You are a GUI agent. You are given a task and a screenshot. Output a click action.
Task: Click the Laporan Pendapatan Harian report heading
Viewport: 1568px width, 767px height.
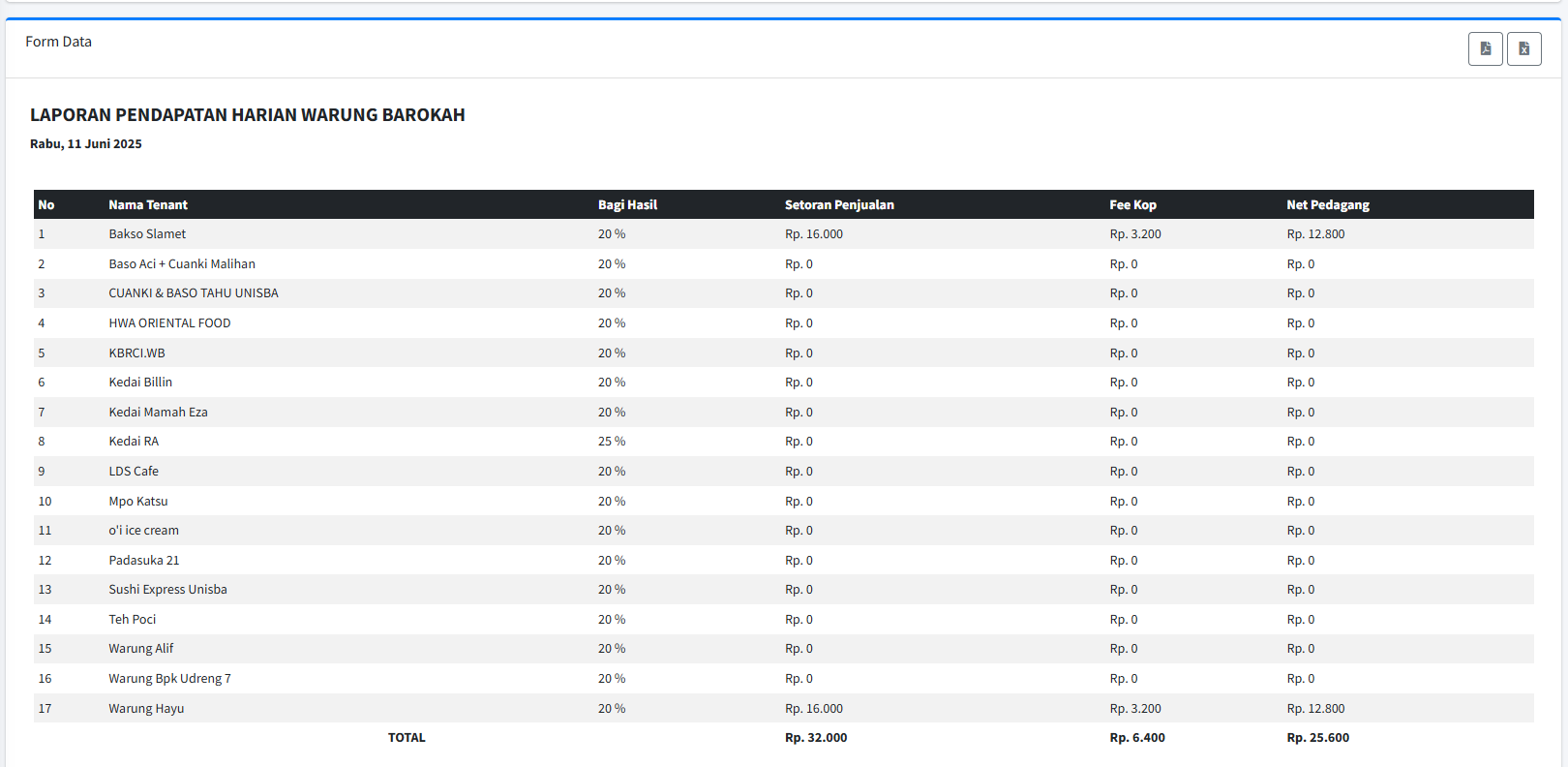(x=248, y=115)
